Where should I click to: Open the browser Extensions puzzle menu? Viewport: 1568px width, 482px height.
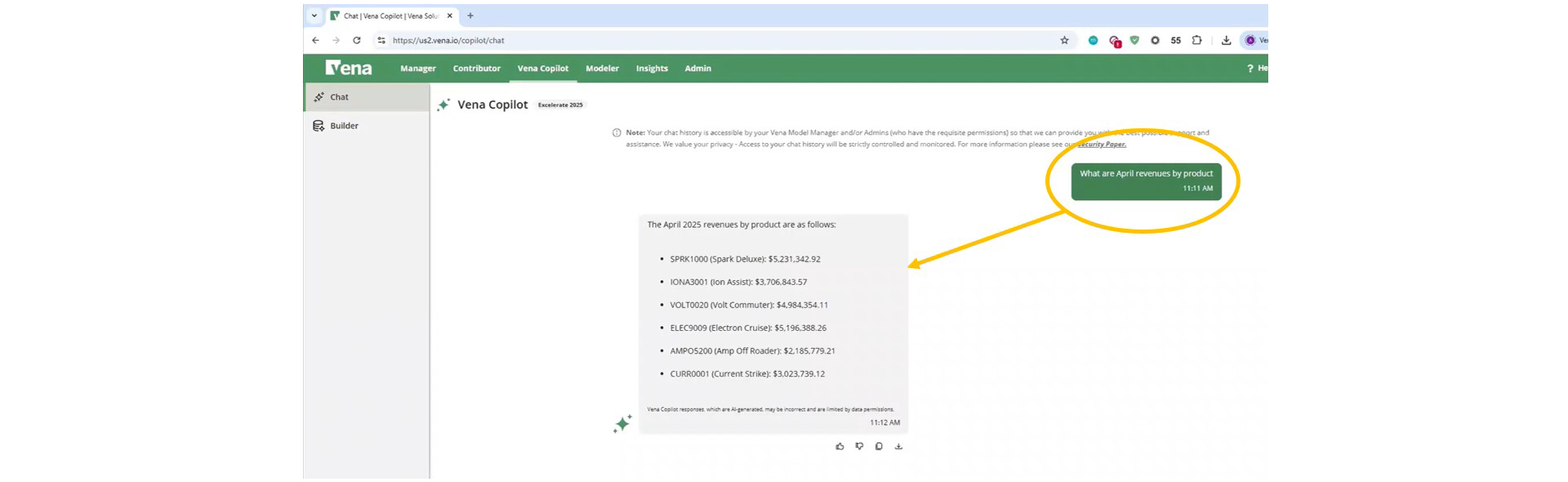point(1197,40)
